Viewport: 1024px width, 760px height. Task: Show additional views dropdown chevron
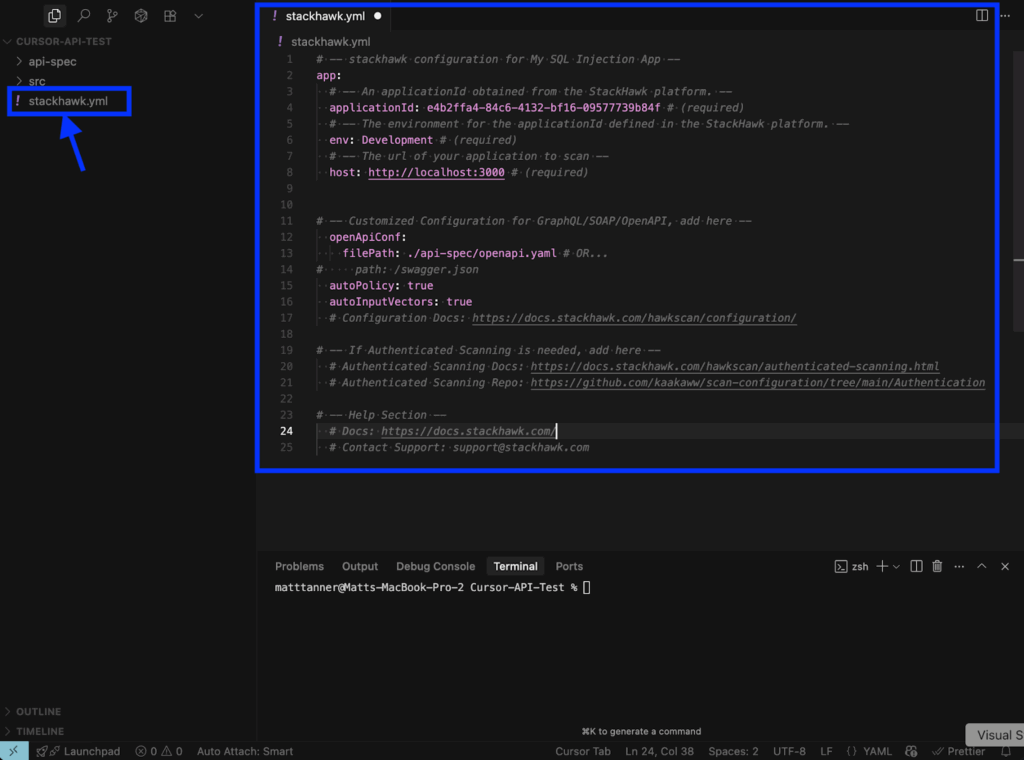[x=199, y=16]
